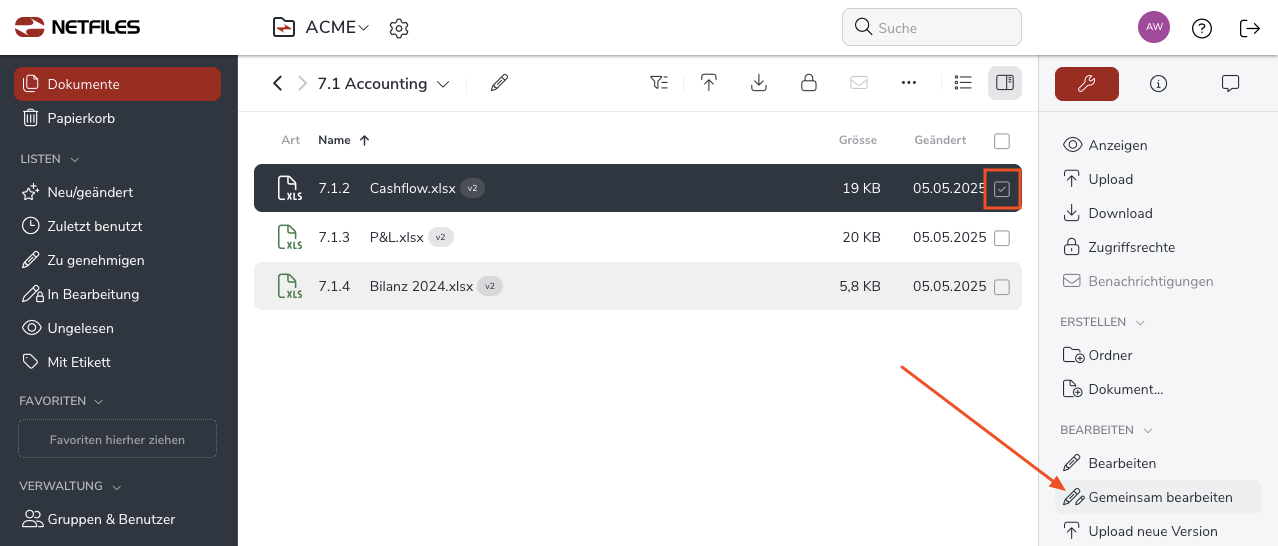Click the pencil edit icon beside folder name
Screen dimensions: 1278x546
point(500,83)
